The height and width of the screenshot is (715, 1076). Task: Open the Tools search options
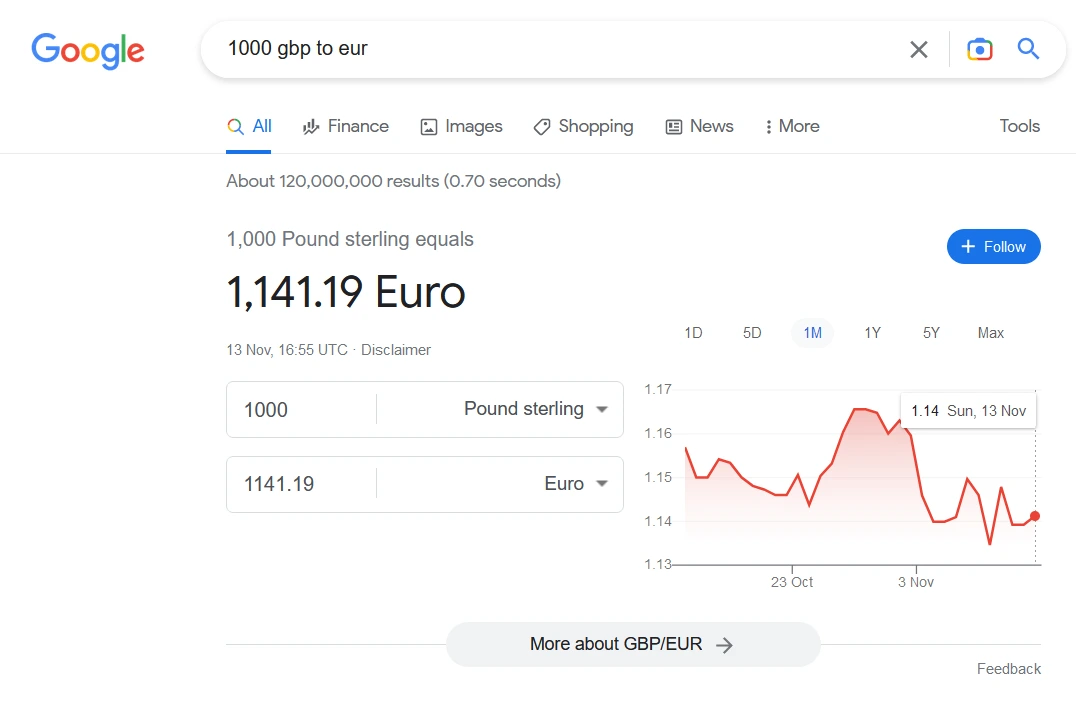tap(1019, 126)
